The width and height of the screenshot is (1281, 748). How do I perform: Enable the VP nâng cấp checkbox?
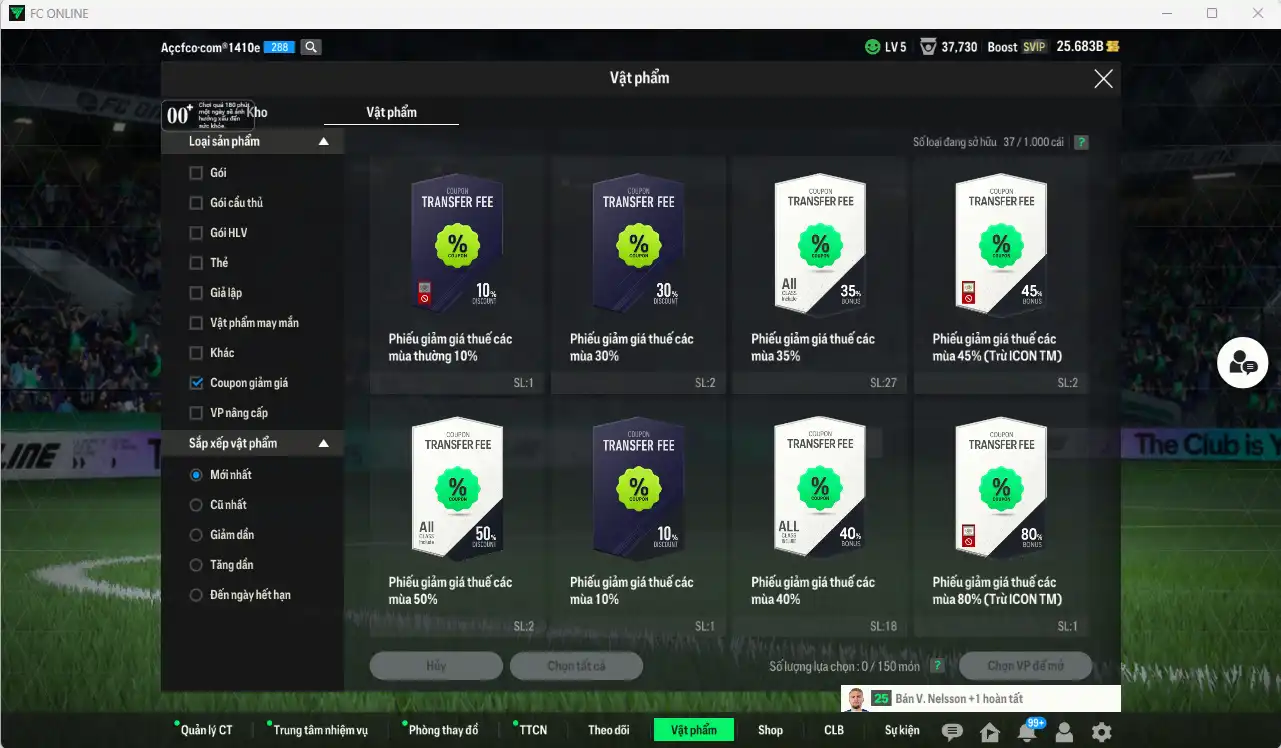pos(196,413)
